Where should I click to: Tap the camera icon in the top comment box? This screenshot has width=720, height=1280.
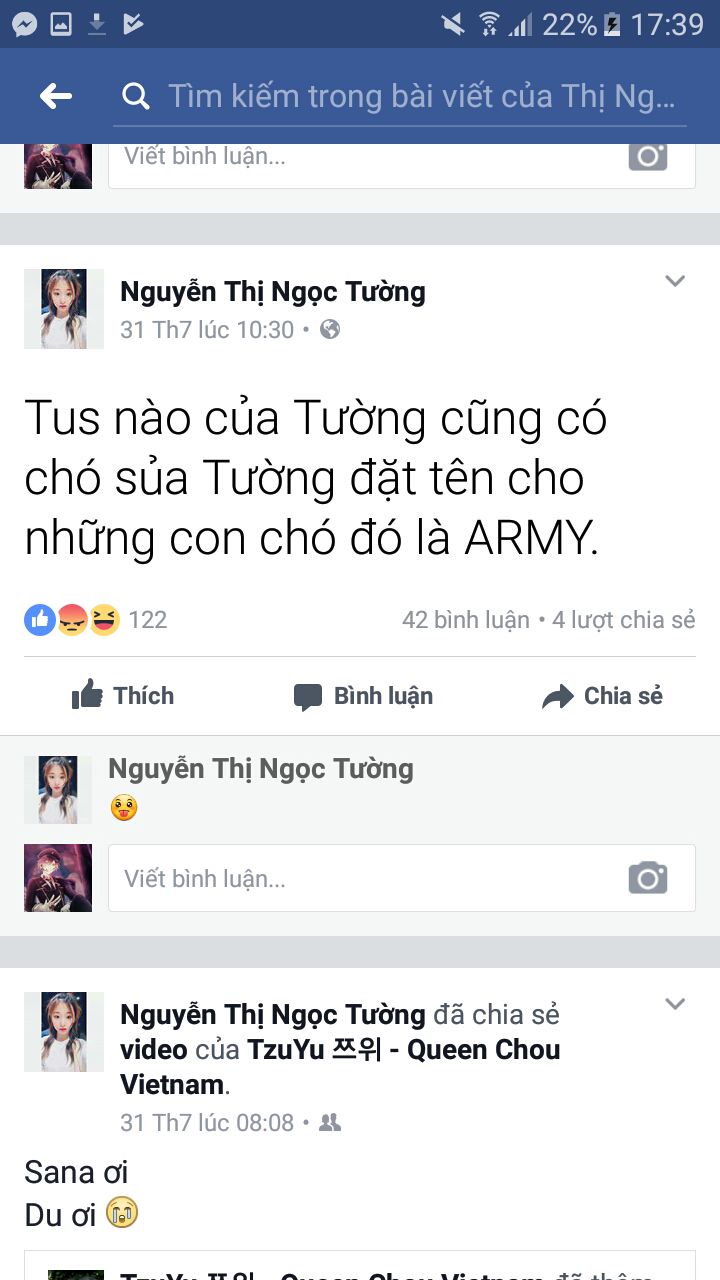(647, 156)
